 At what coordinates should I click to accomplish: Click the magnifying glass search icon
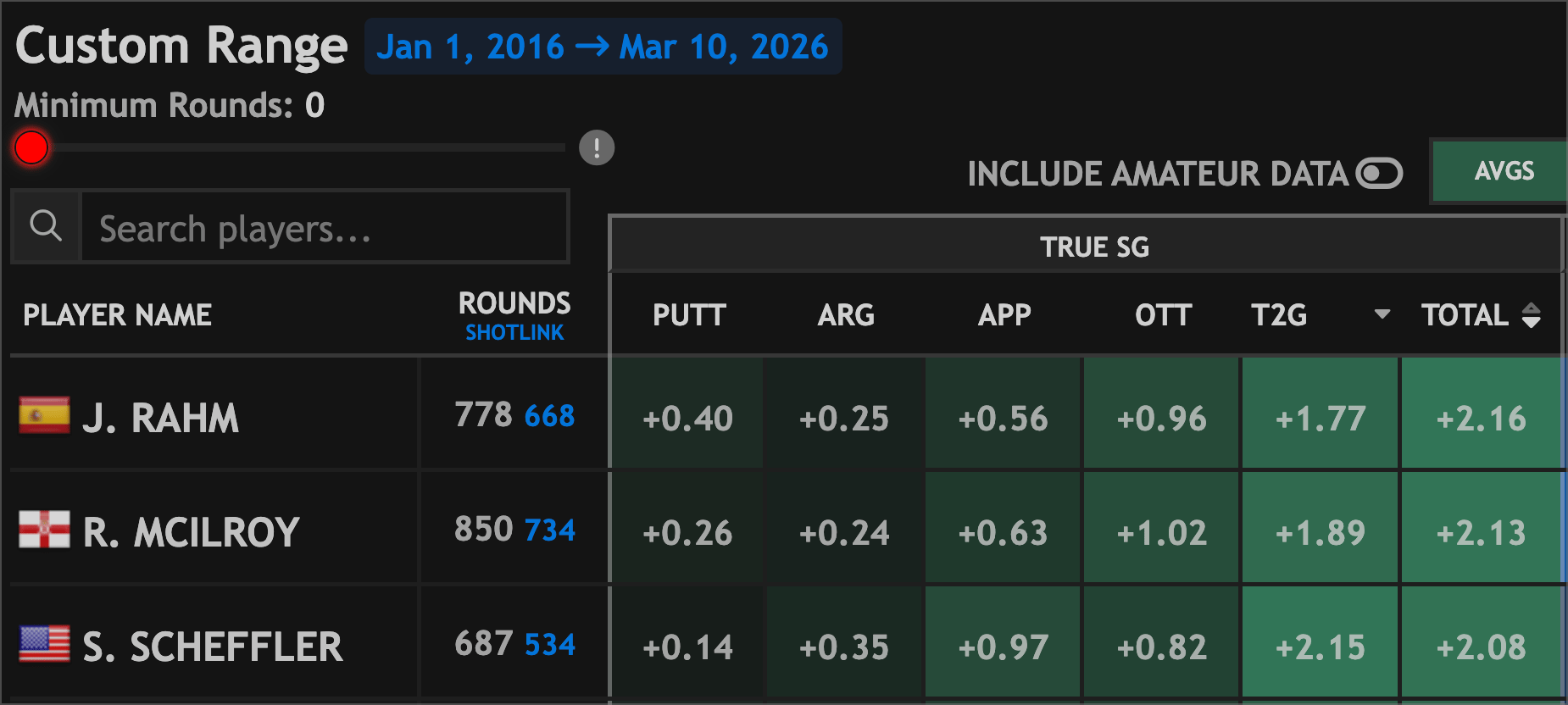46,226
